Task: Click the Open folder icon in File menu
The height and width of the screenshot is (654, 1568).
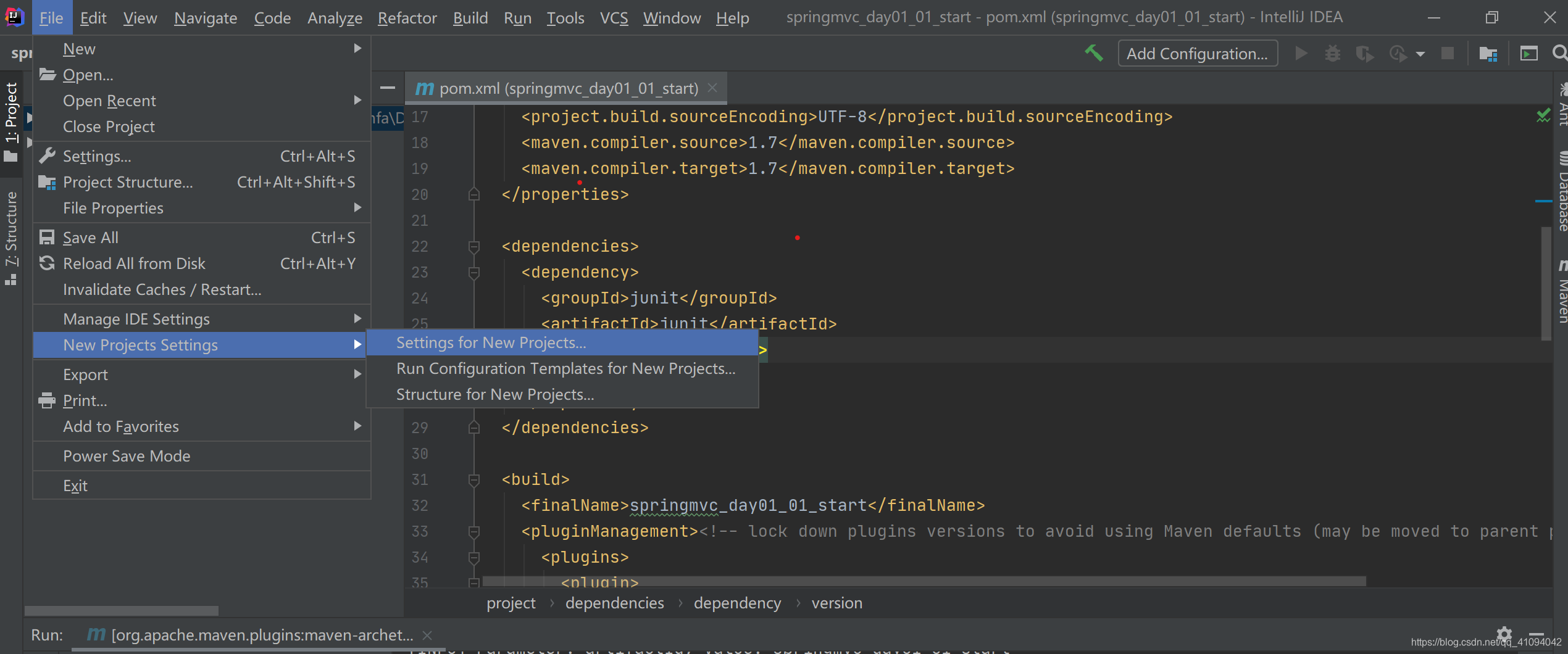Action: click(x=48, y=75)
